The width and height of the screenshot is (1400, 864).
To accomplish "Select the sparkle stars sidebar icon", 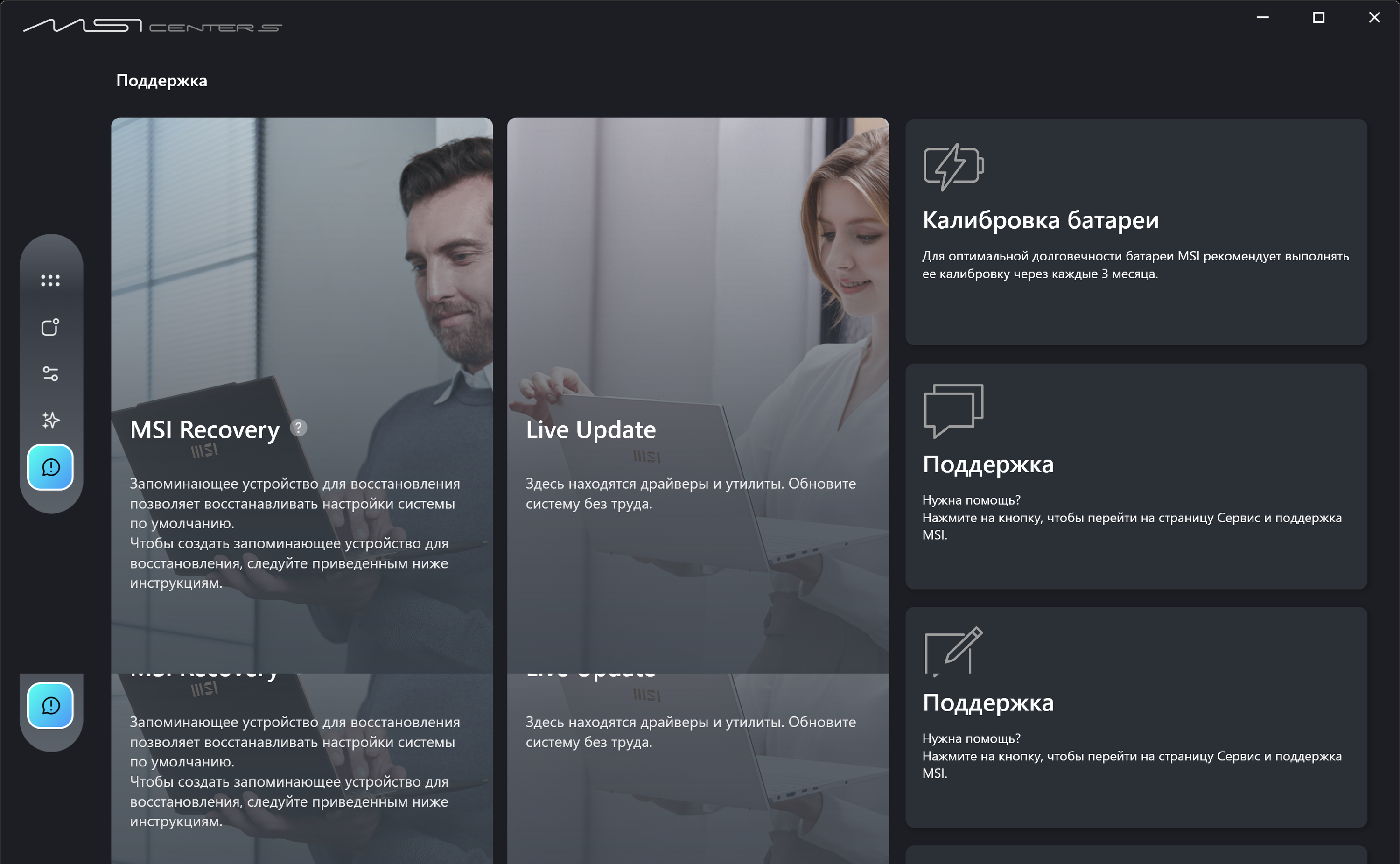I will 50,421.
